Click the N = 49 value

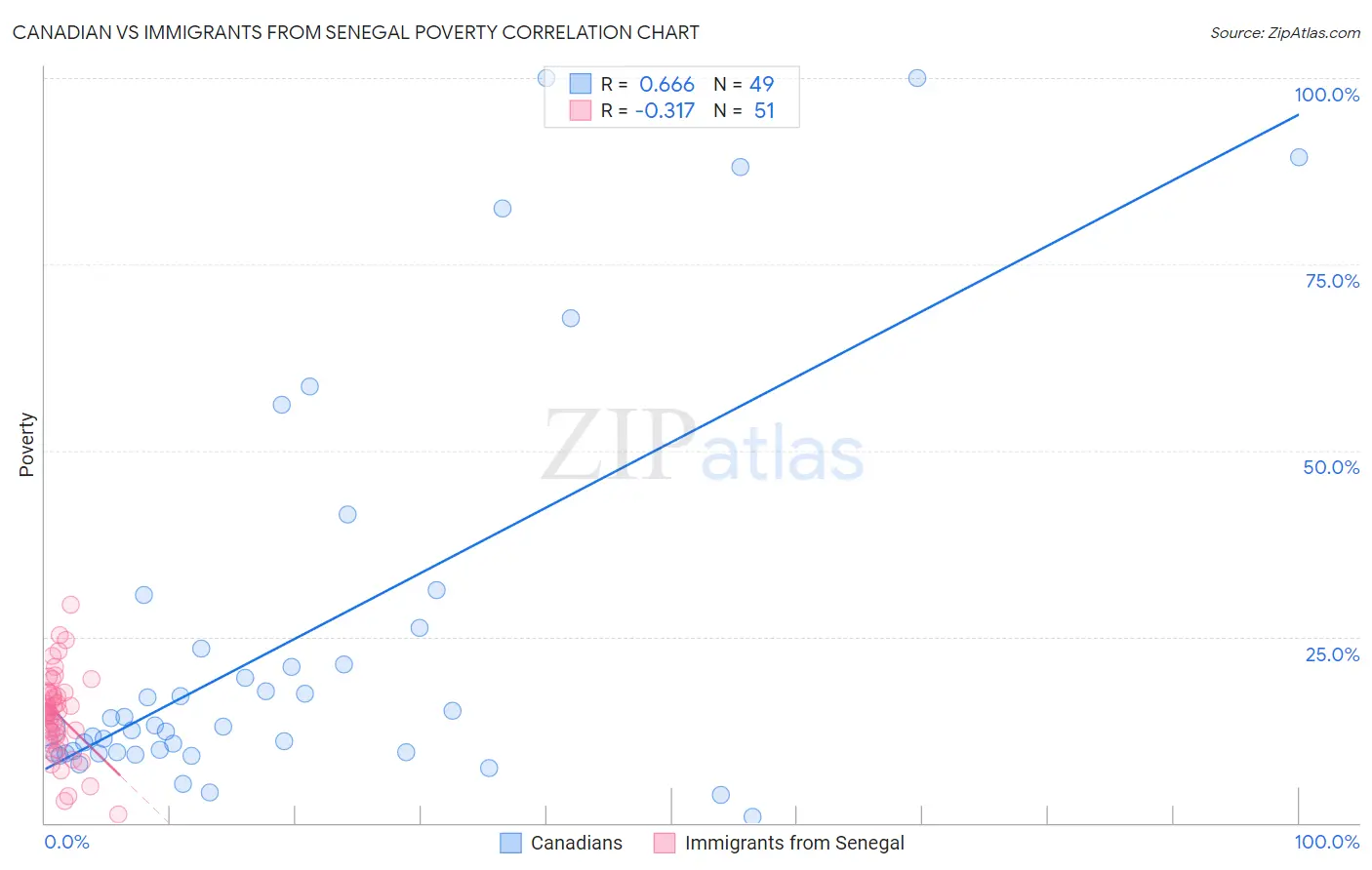point(744,84)
